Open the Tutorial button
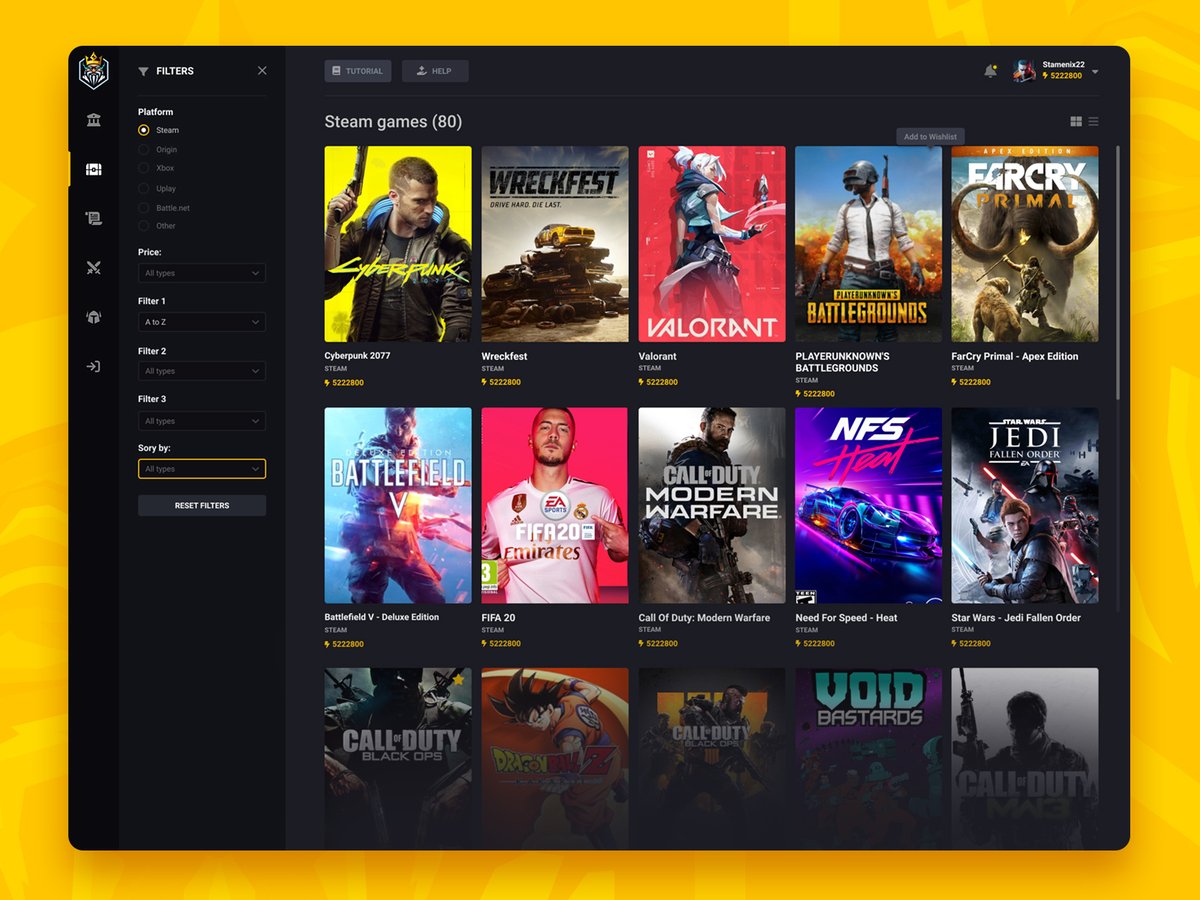 pyautogui.click(x=357, y=71)
